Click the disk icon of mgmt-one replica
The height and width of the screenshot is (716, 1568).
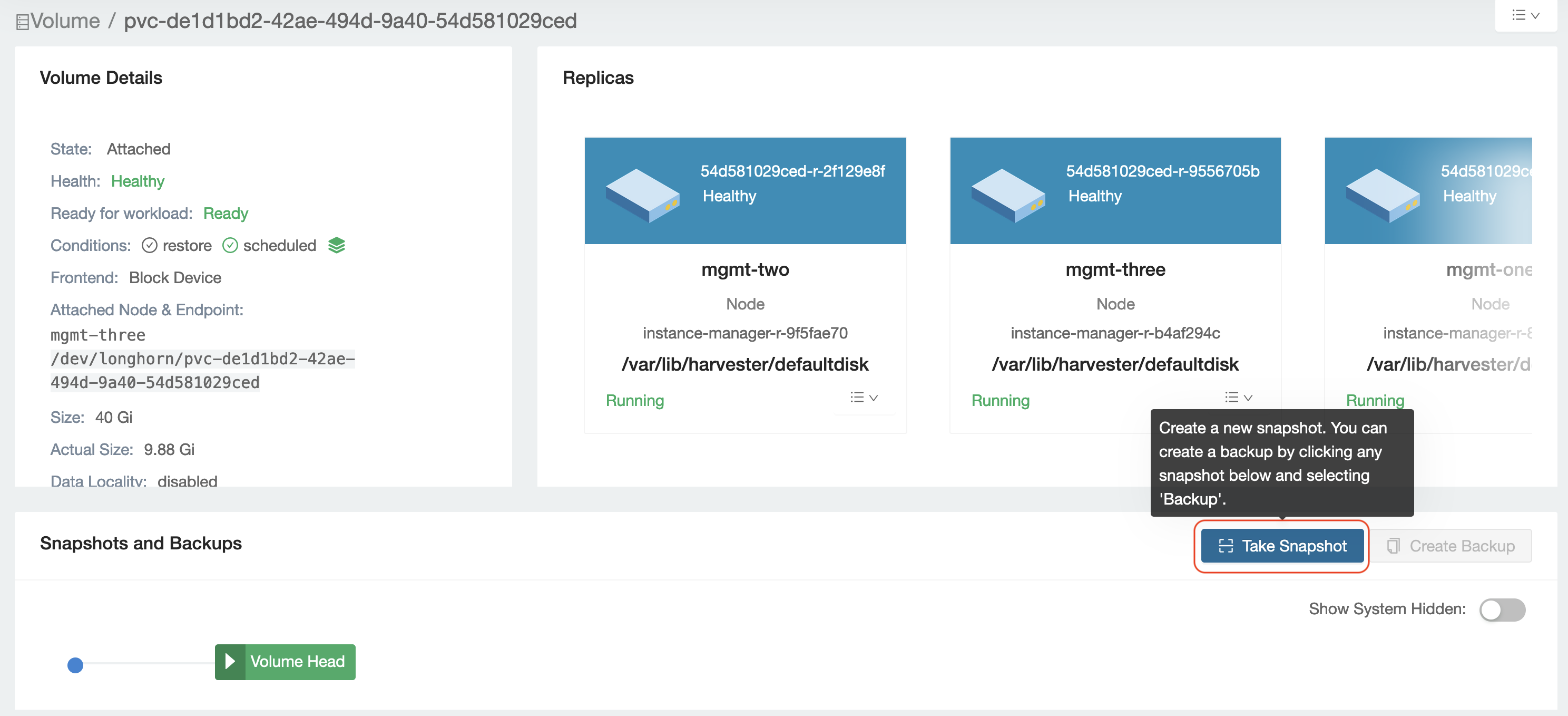1383,195
